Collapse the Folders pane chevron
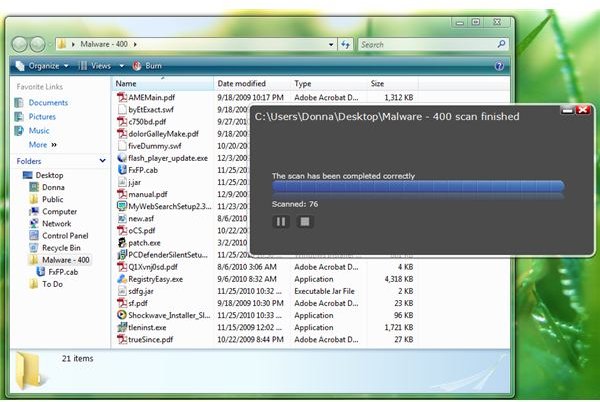Screen dimensions: 600x402 (x=103, y=161)
